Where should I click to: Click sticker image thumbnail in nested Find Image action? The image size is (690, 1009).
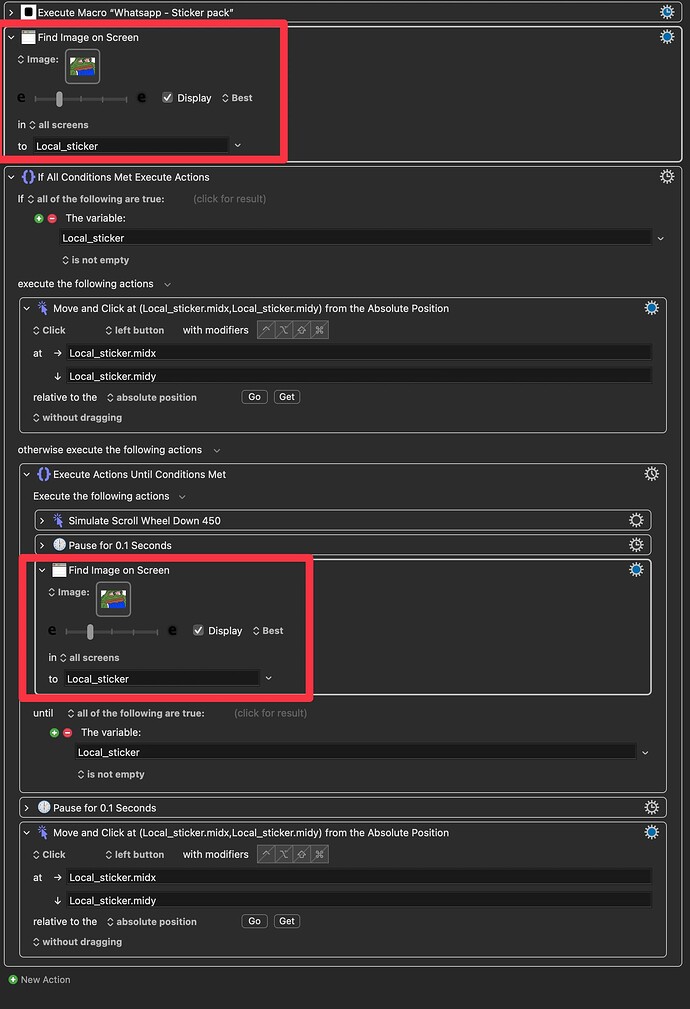coord(113,599)
